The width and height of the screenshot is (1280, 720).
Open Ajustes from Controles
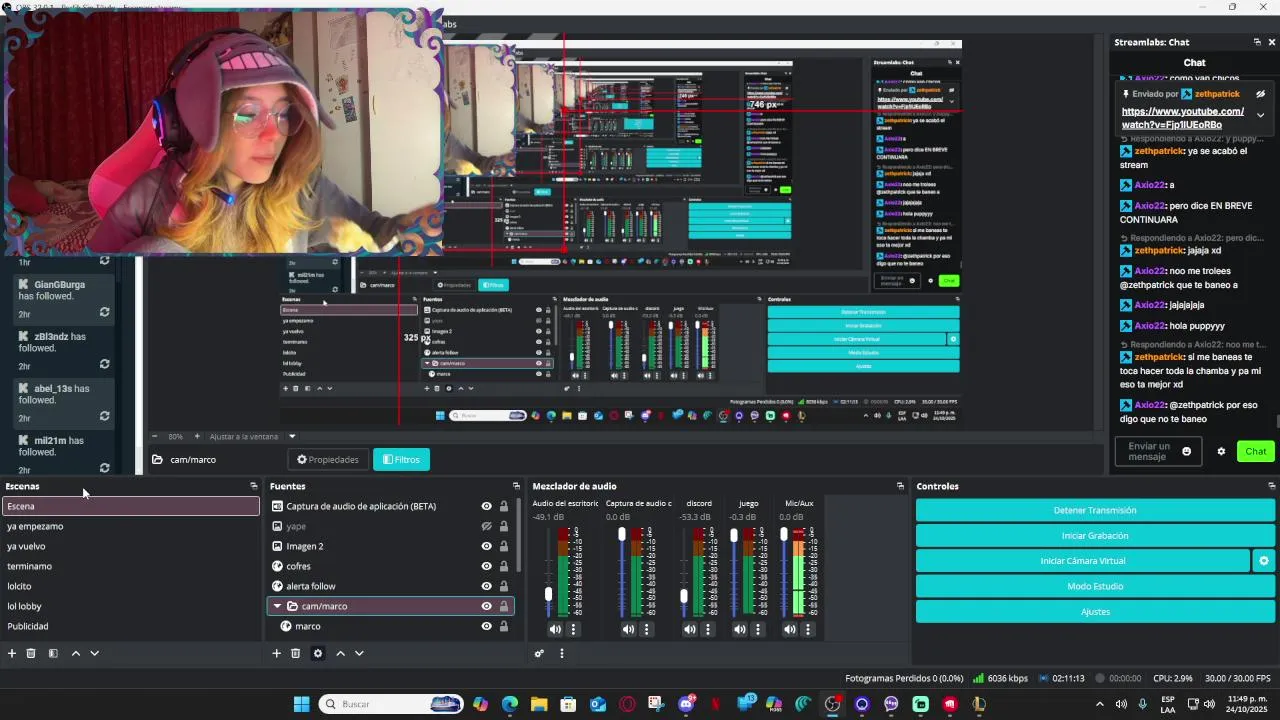[x=1095, y=611]
